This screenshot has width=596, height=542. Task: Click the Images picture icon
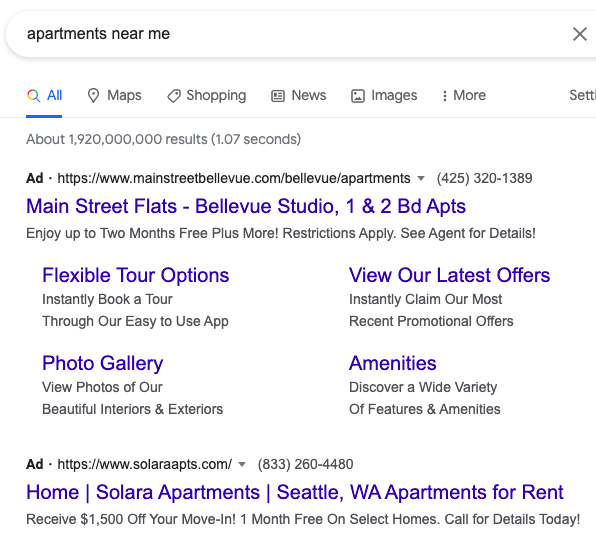click(x=358, y=96)
